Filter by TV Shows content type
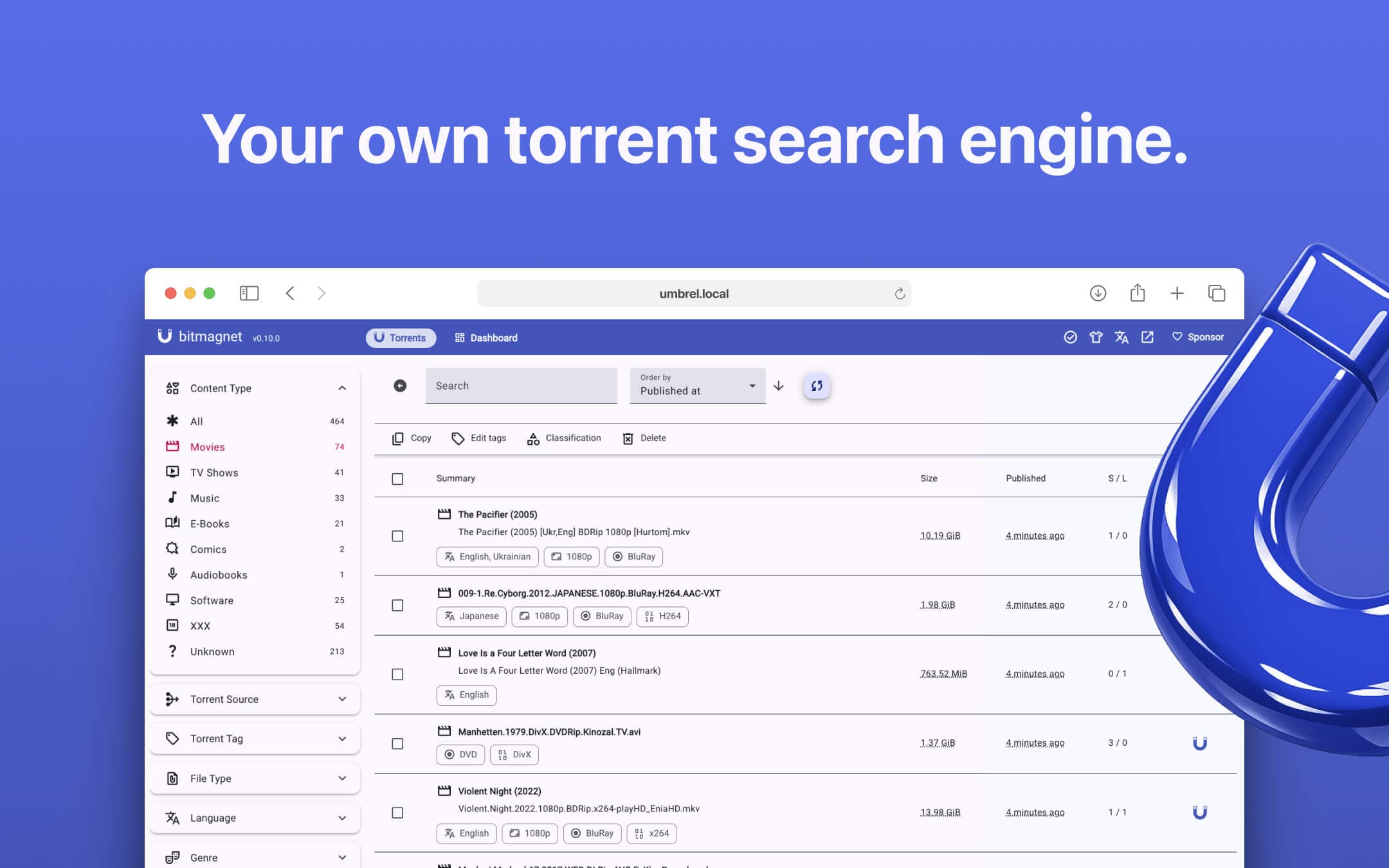1389x868 pixels. 255,473
